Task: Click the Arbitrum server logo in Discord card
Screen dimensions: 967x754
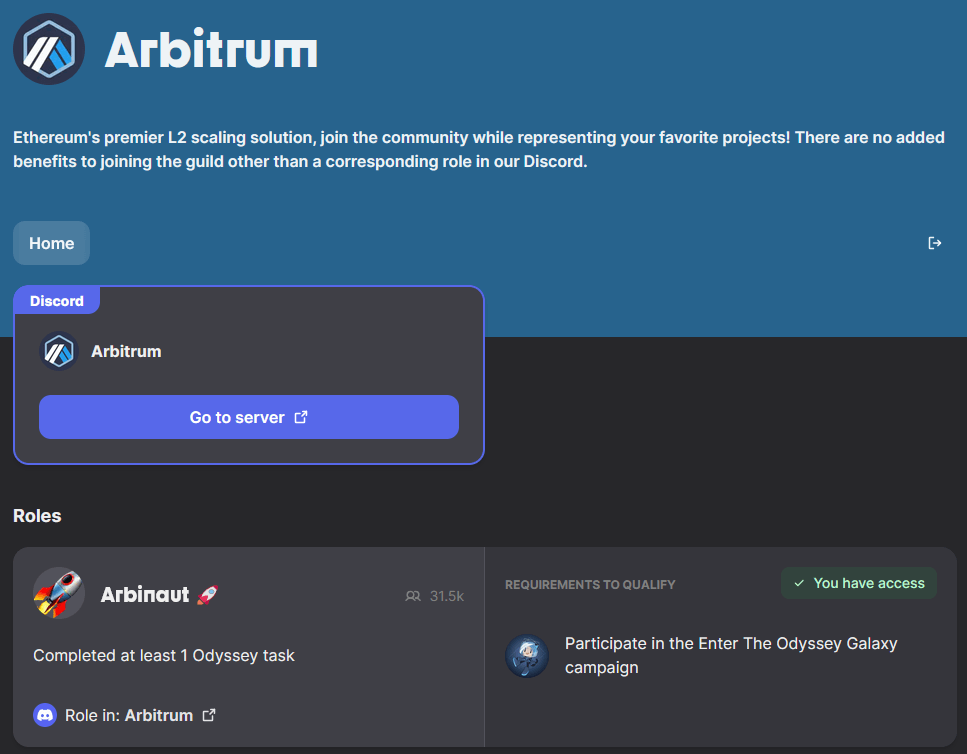Action: [x=59, y=351]
